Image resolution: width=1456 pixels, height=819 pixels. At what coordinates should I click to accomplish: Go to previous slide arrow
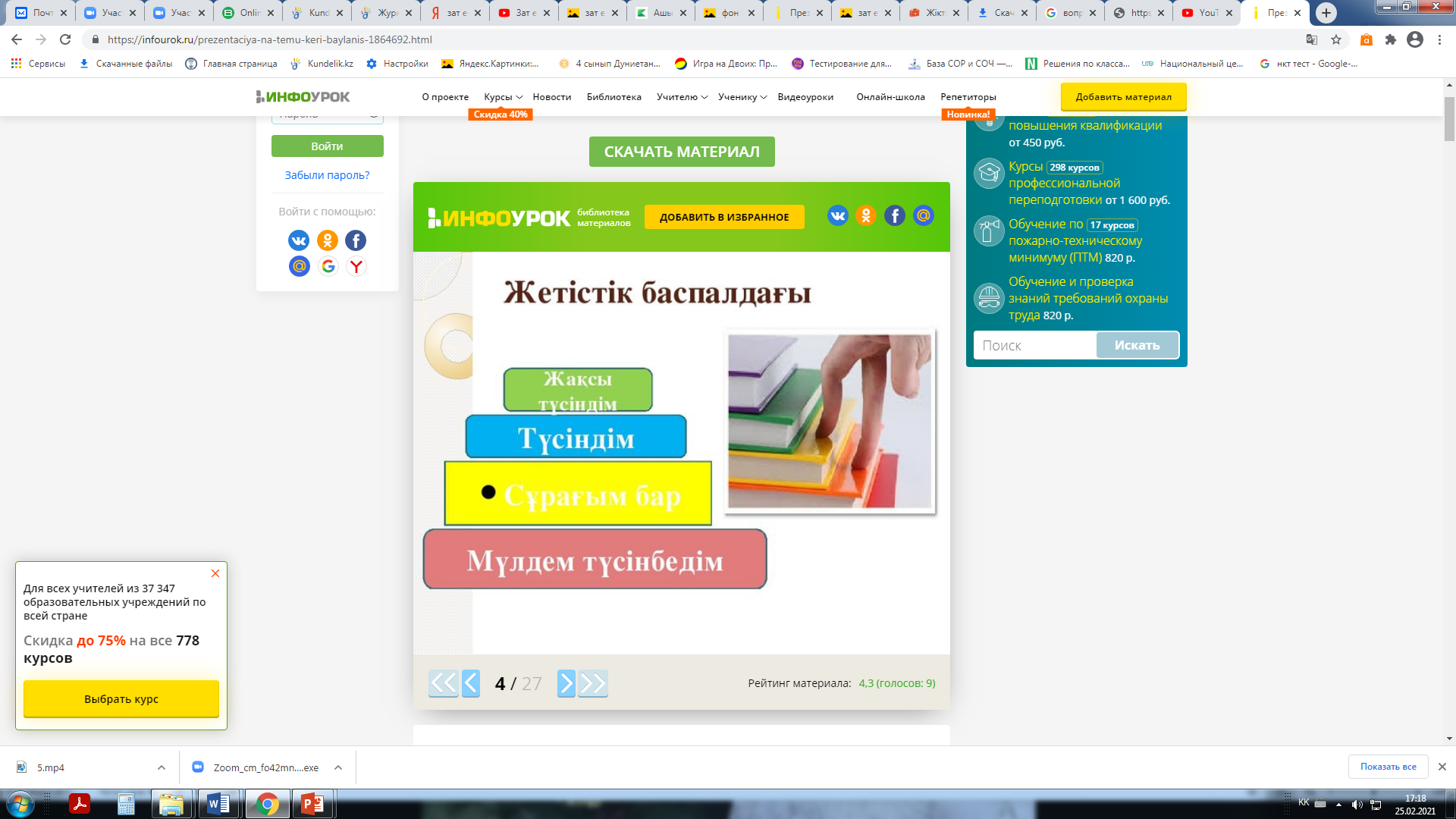tap(471, 683)
